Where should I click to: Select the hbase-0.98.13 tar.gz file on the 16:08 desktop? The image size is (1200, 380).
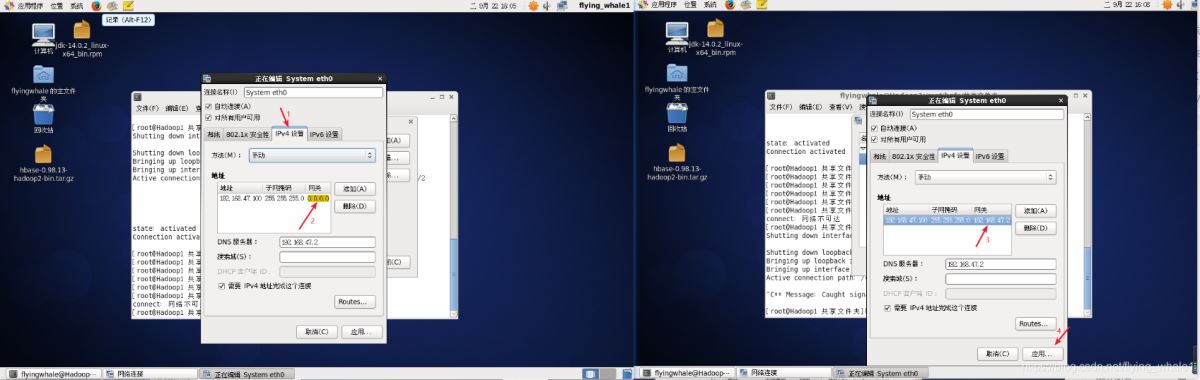pos(678,162)
